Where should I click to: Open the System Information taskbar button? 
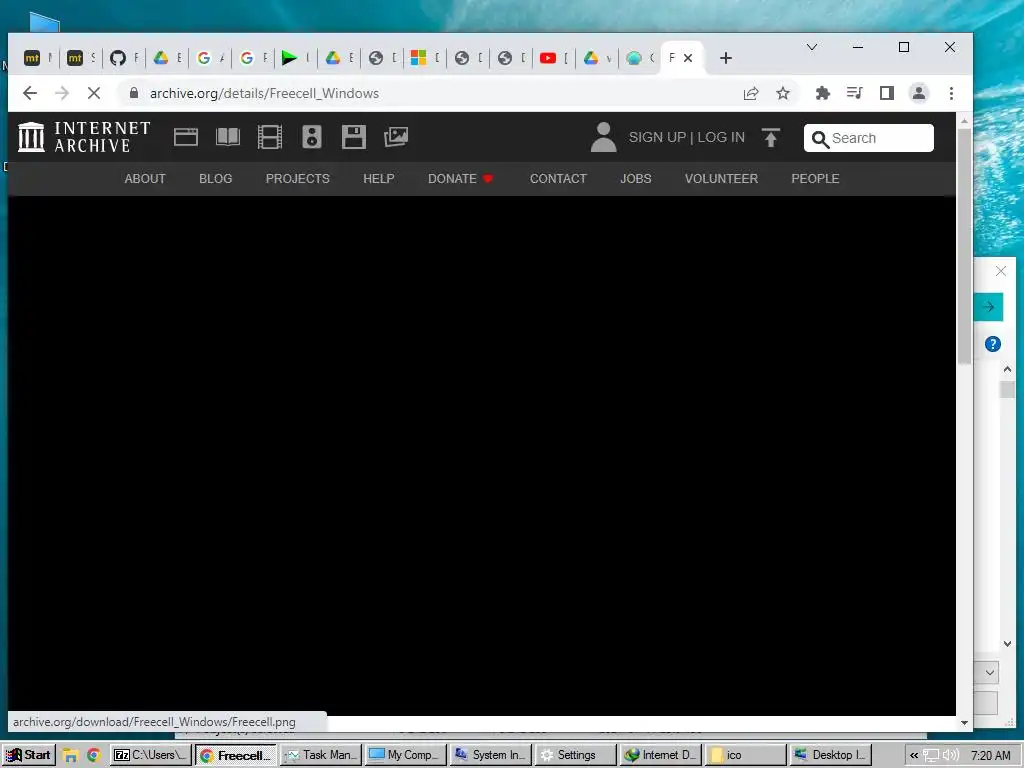(491, 755)
